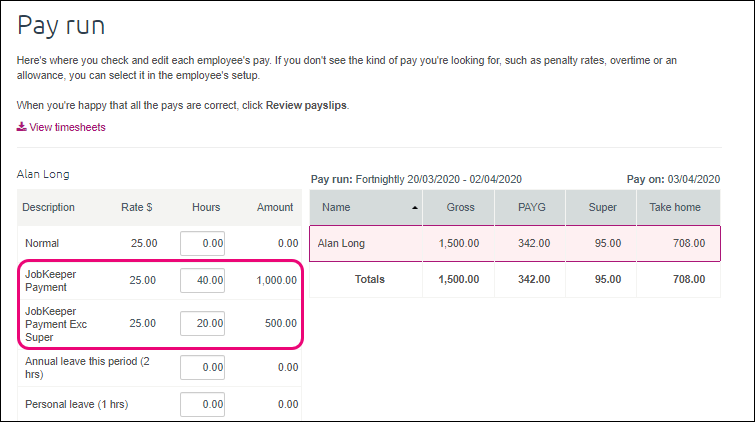Edit JobKeeper Payment Exc Super hours field

click(202, 323)
